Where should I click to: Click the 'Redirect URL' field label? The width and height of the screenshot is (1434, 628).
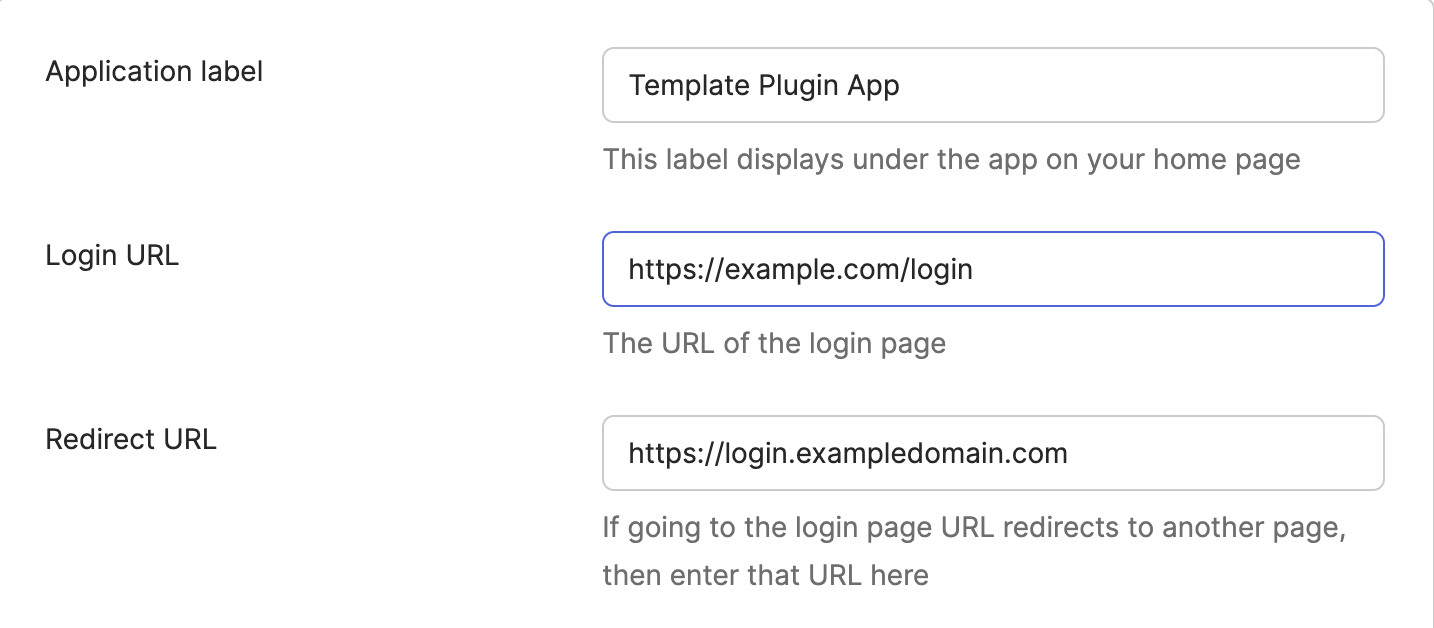131,438
